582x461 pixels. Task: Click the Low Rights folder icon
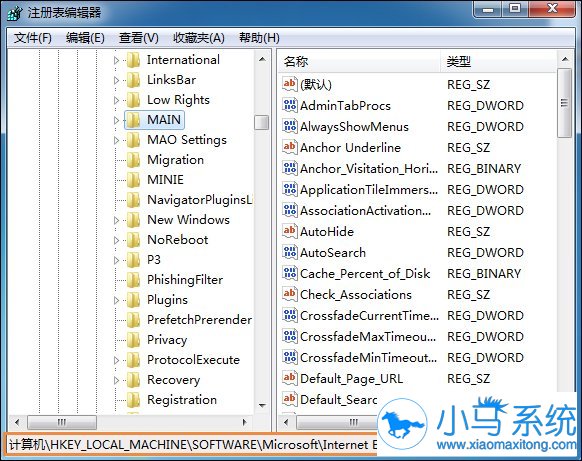[x=133, y=100]
